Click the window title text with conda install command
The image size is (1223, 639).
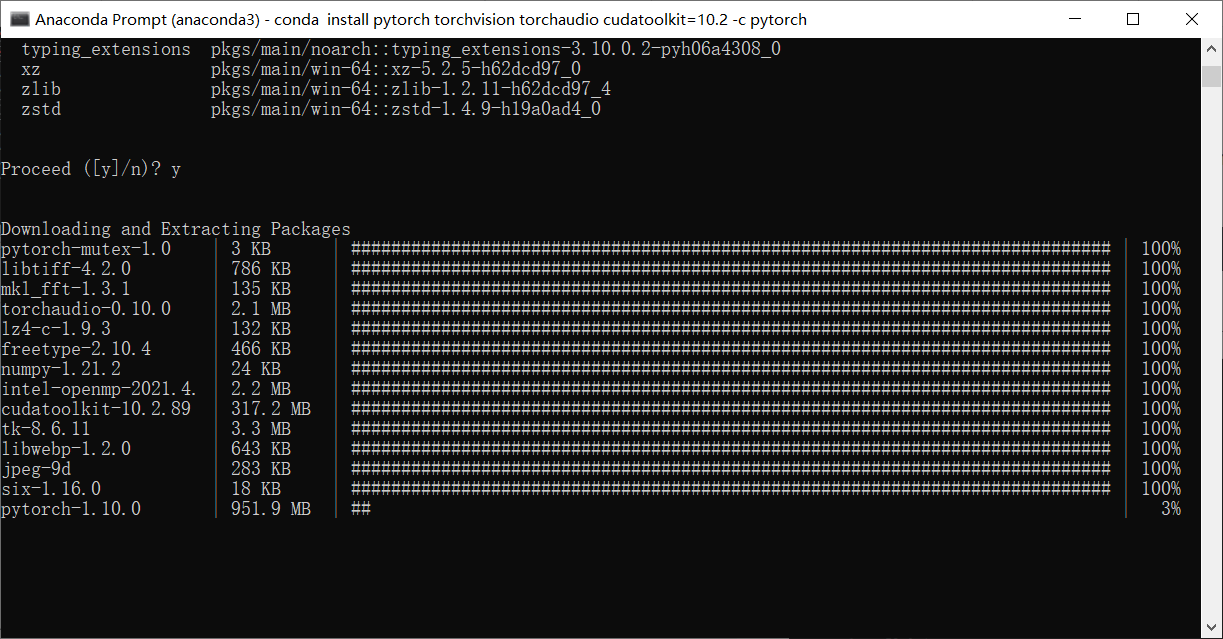click(x=421, y=19)
